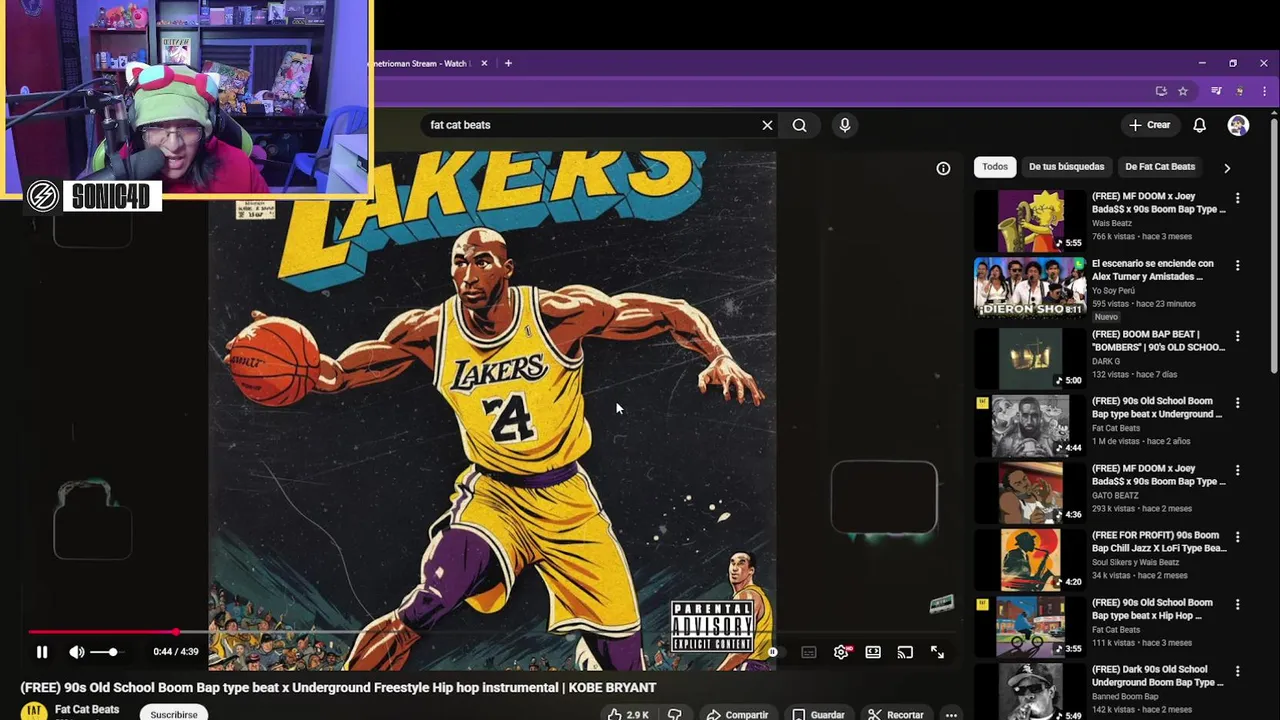
Task: Adjust the volume slider
Action: (x=105, y=652)
